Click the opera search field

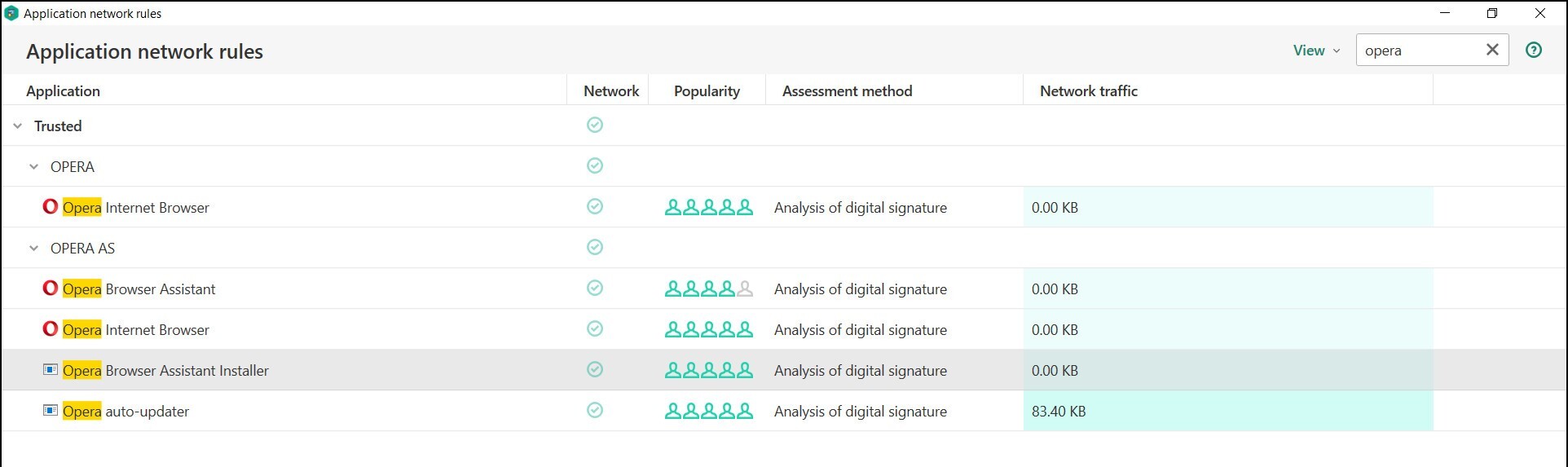click(1418, 50)
